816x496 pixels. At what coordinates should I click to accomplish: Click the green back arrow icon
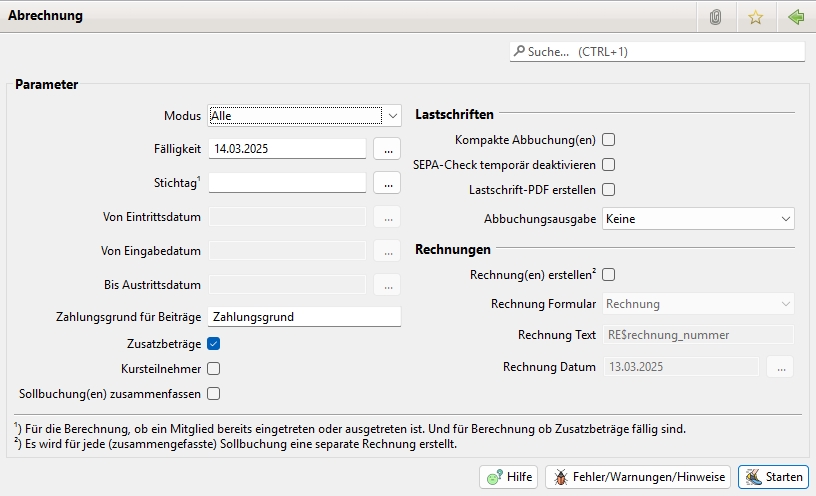[796, 17]
